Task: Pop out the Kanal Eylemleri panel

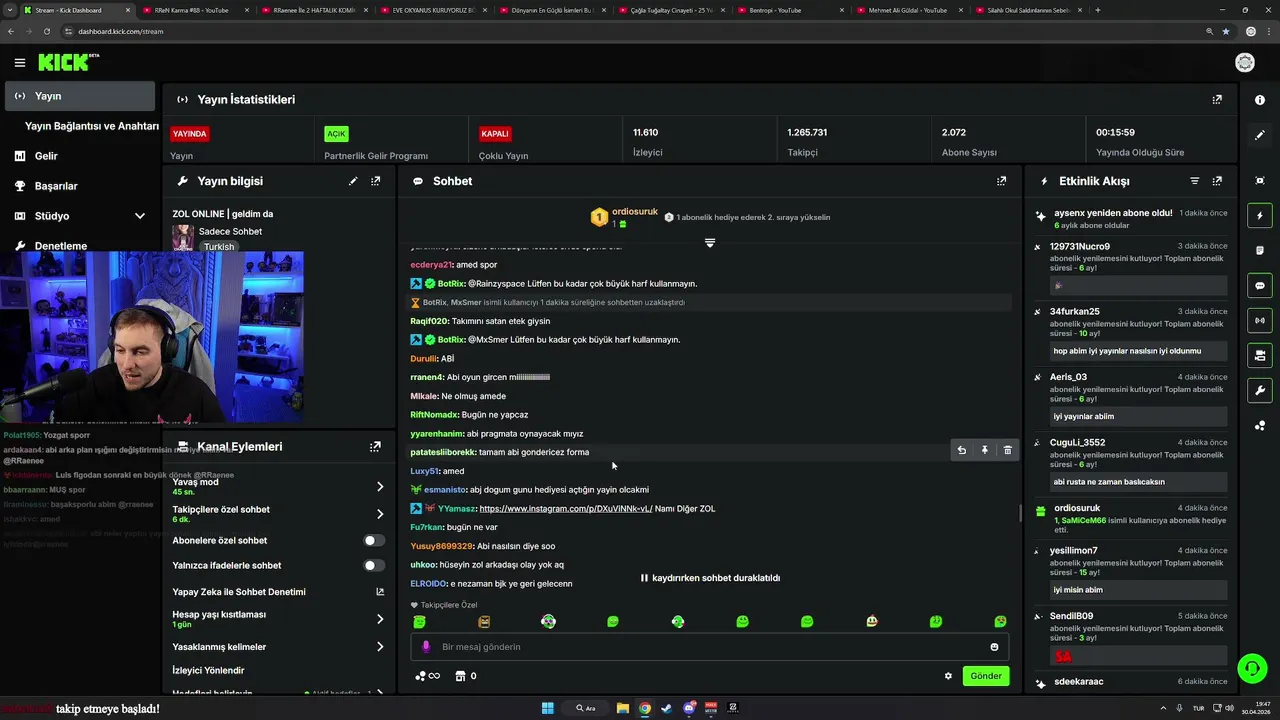Action: tap(375, 446)
